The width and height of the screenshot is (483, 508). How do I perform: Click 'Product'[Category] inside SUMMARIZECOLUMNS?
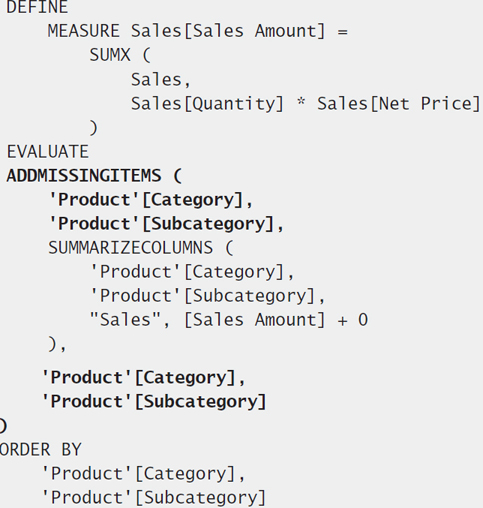[192, 272]
